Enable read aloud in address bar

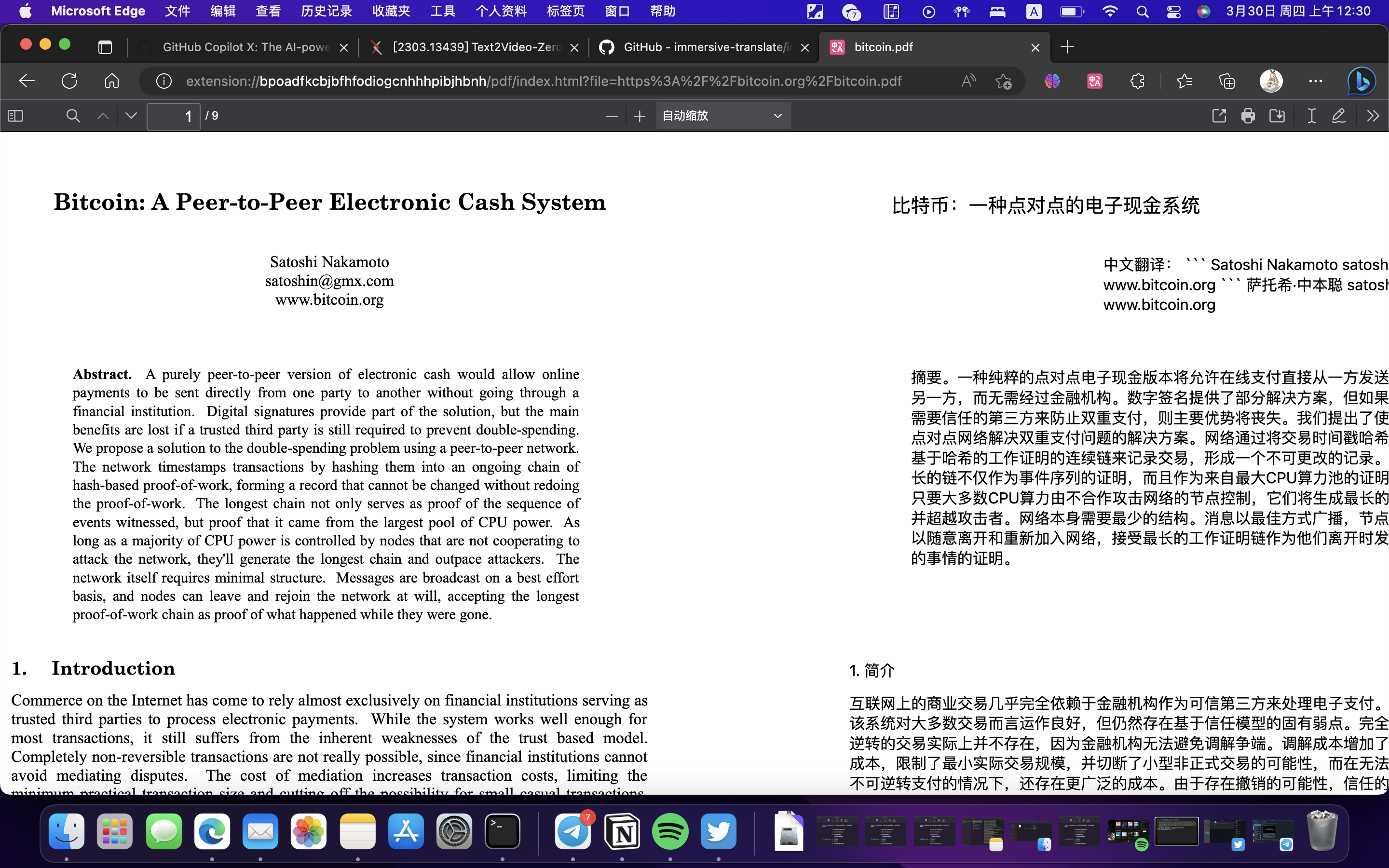(x=969, y=81)
